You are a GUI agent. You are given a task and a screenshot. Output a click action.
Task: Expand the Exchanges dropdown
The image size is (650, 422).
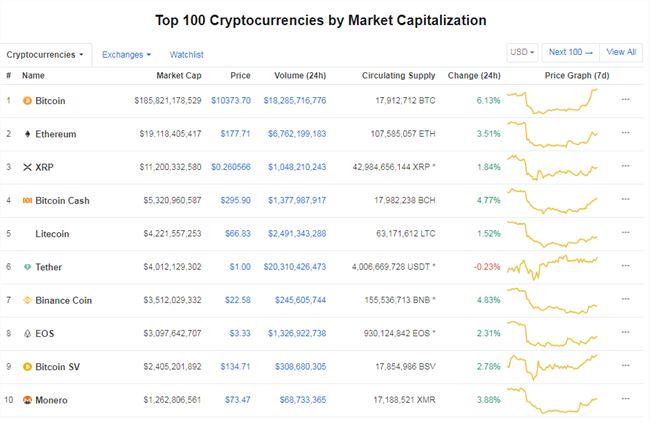click(126, 55)
